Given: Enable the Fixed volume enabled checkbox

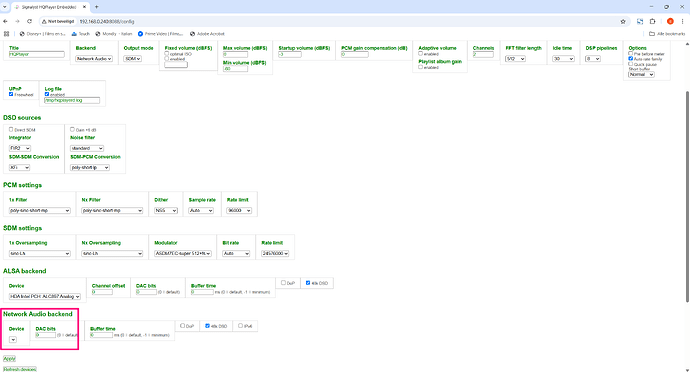Looking at the screenshot, I should 167,59.
